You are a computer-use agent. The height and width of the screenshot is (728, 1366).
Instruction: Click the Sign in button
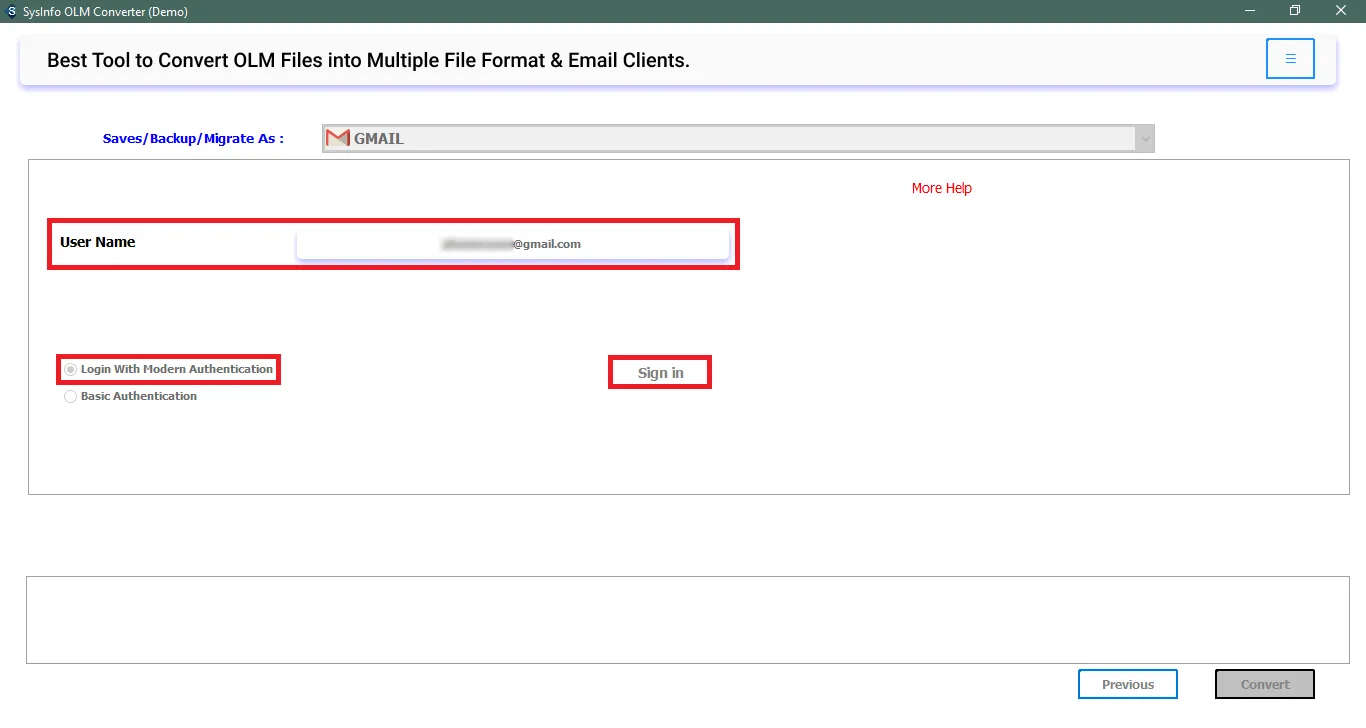click(660, 373)
